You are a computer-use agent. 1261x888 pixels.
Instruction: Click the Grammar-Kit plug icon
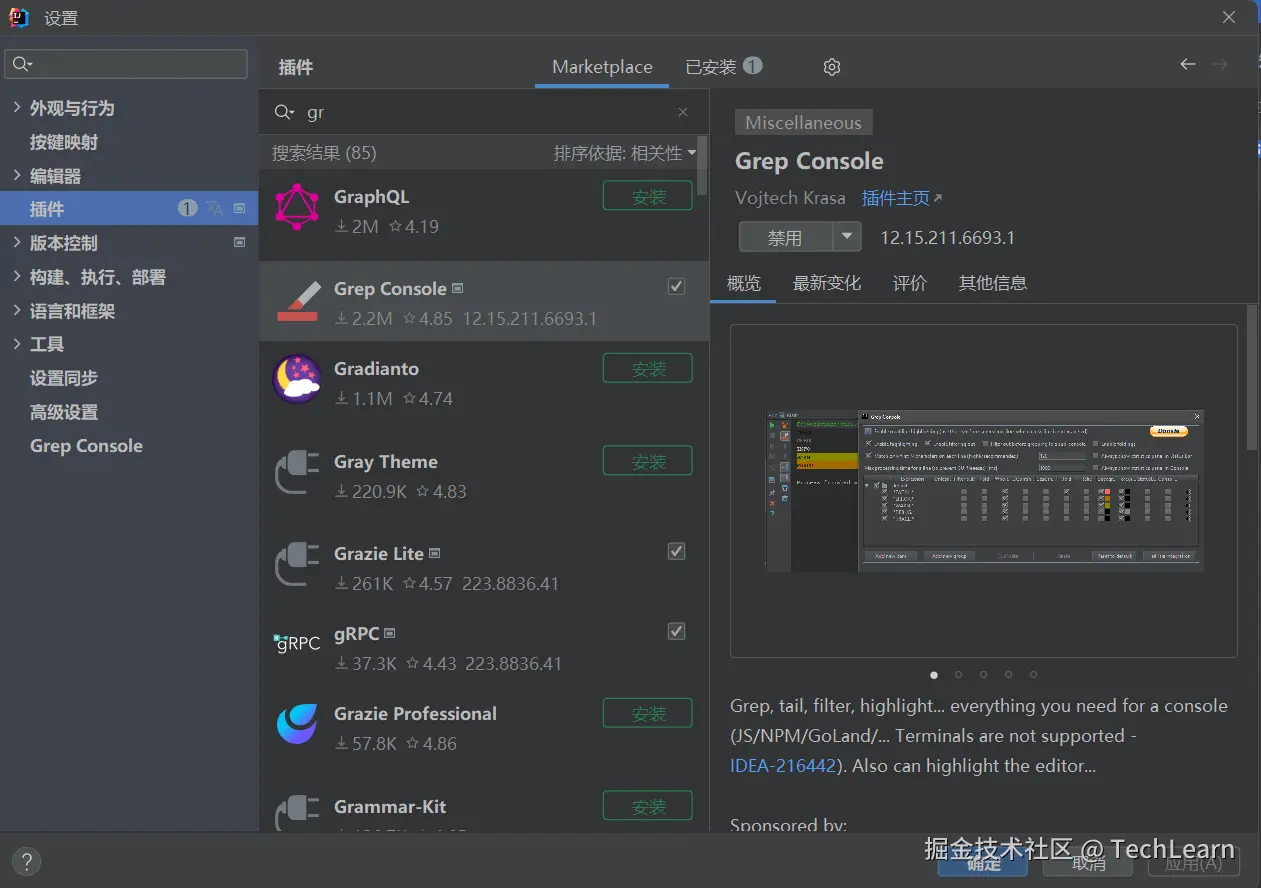click(x=297, y=814)
